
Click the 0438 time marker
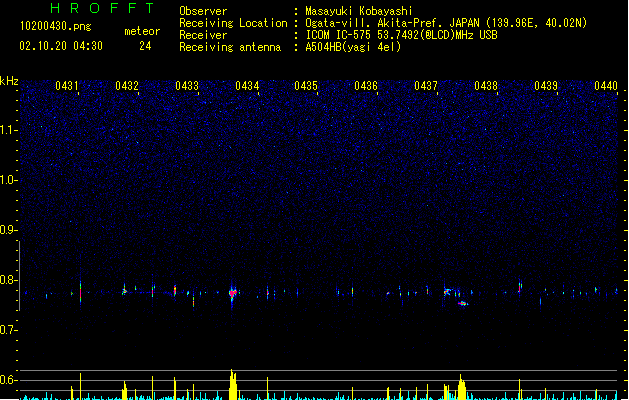tap(486, 86)
